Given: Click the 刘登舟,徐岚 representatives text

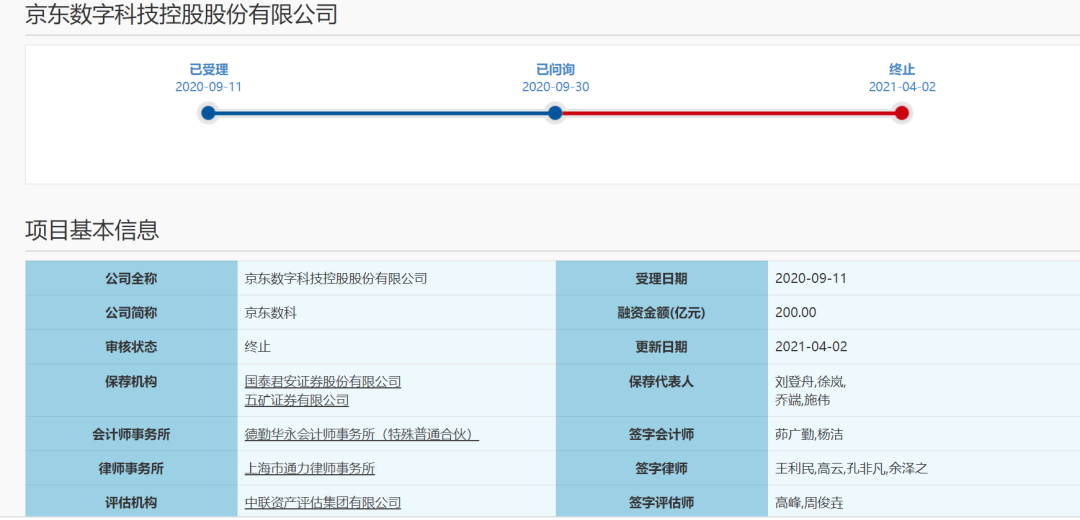Looking at the screenshot, I should tap(811, 382).
